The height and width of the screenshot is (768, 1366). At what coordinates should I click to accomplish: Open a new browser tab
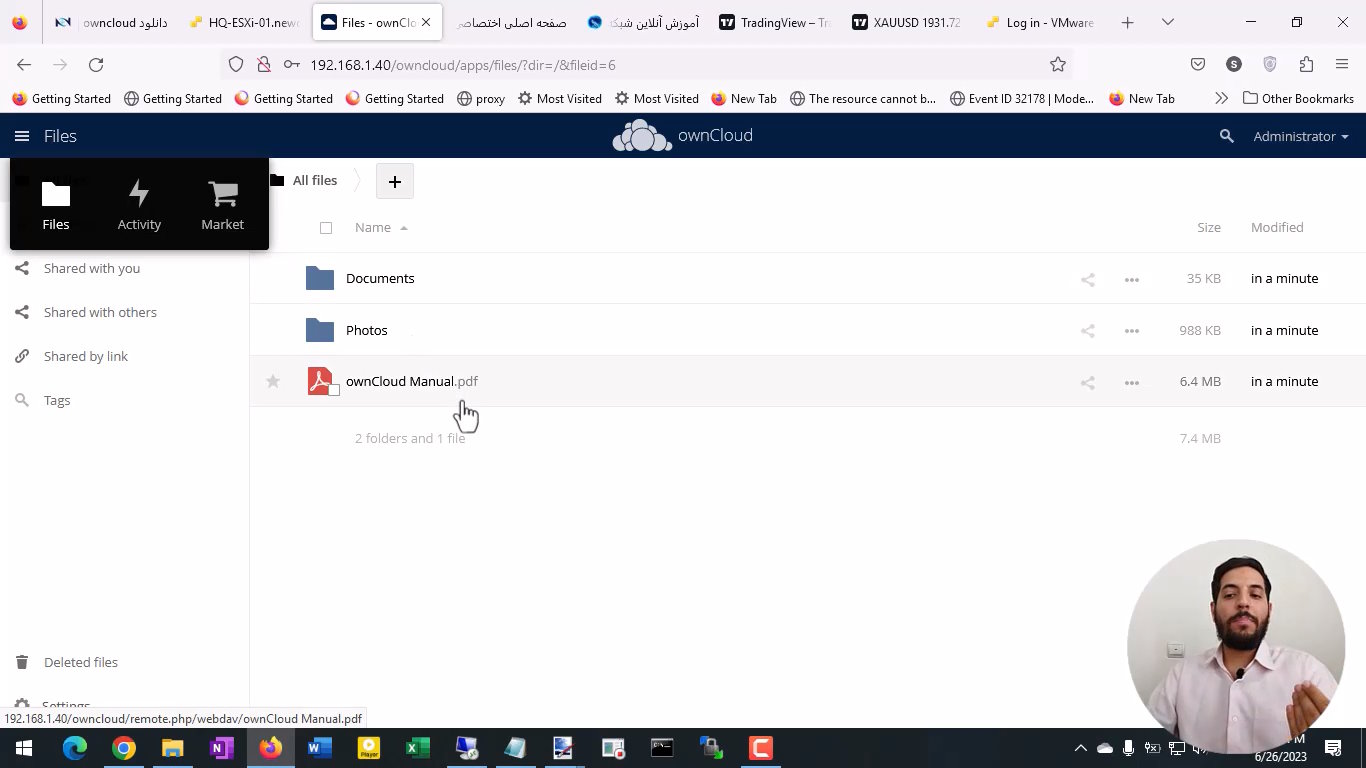(x=1127, y=22)
